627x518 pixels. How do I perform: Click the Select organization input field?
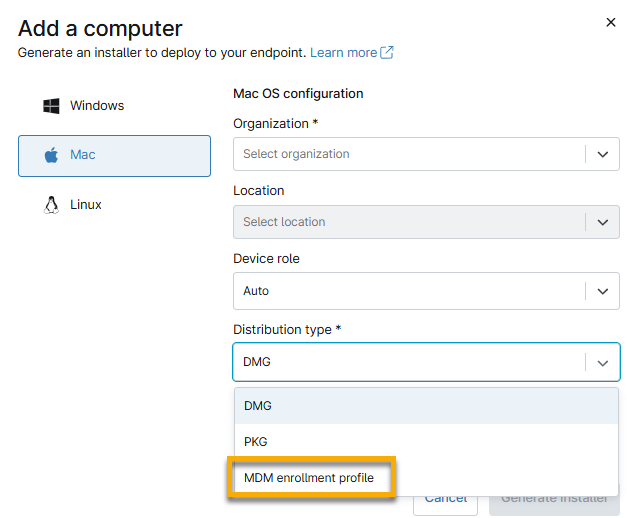408,154
